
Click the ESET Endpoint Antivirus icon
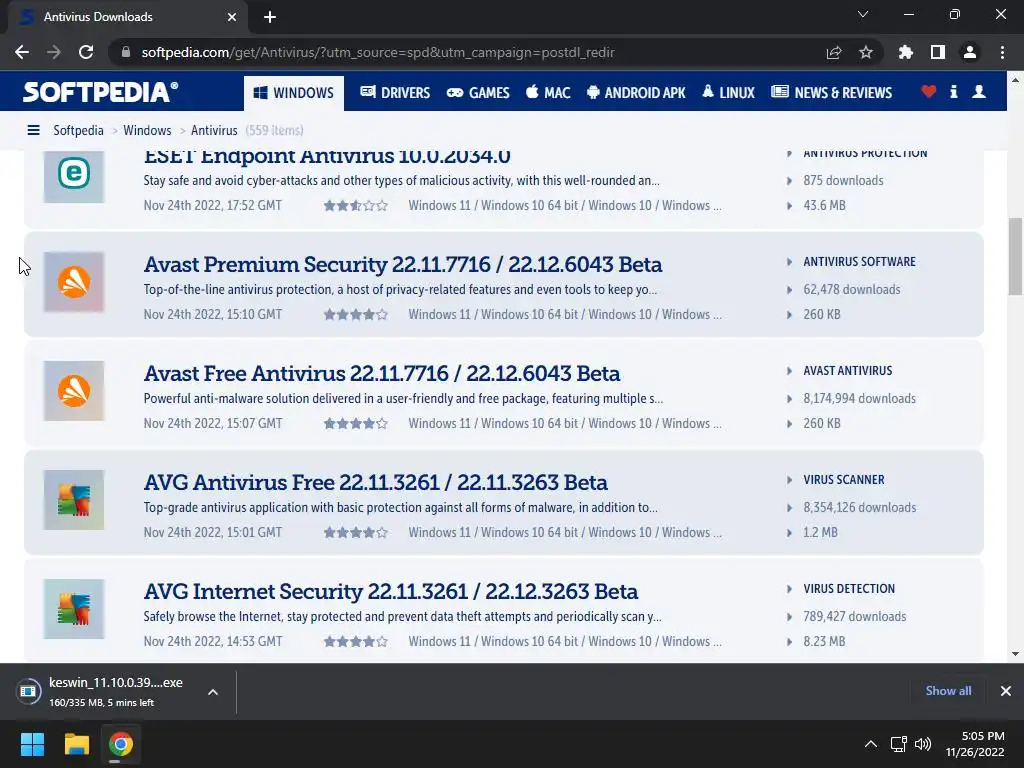point(74,175)
